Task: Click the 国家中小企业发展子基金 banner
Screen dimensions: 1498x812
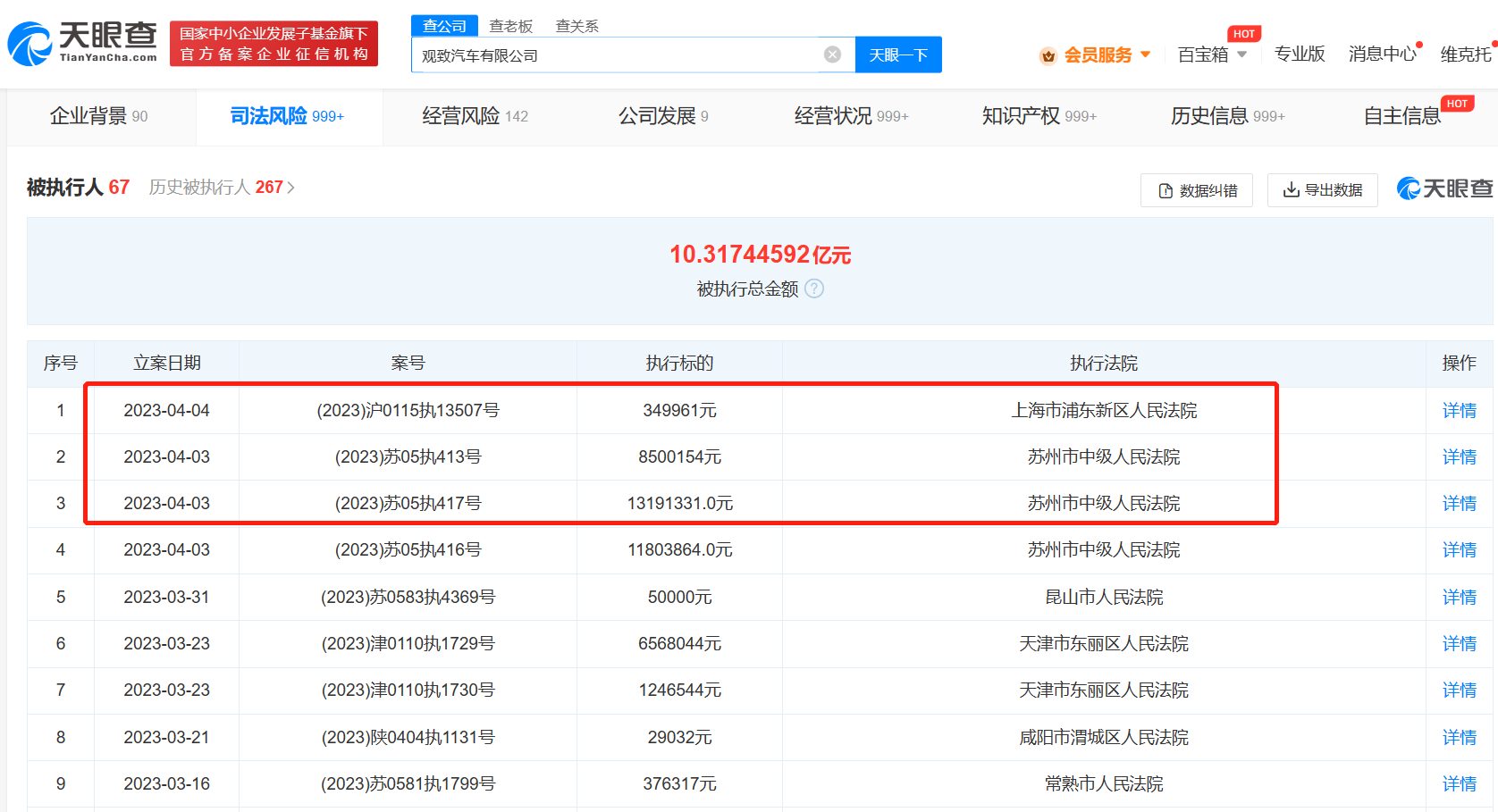Action: point(274,44)
